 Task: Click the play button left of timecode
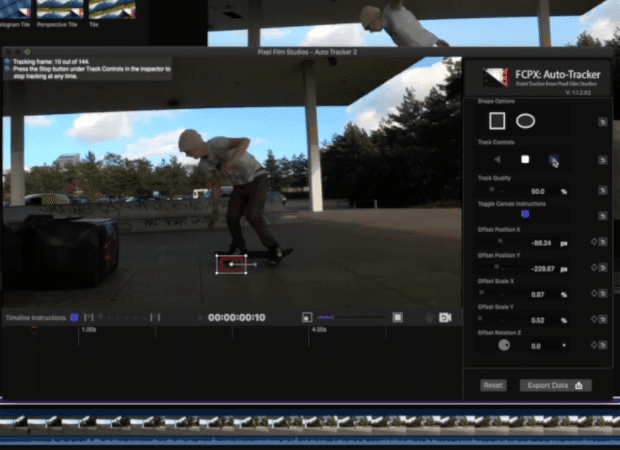(x=200, y=318)
